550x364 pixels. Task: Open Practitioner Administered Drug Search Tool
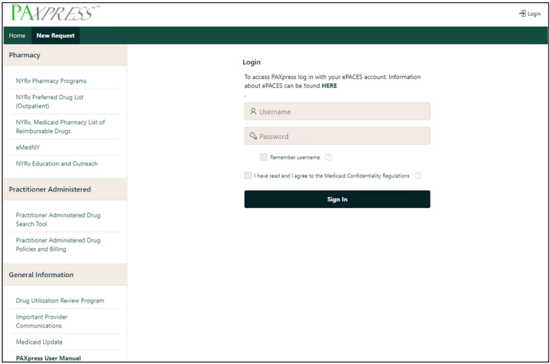58,220
